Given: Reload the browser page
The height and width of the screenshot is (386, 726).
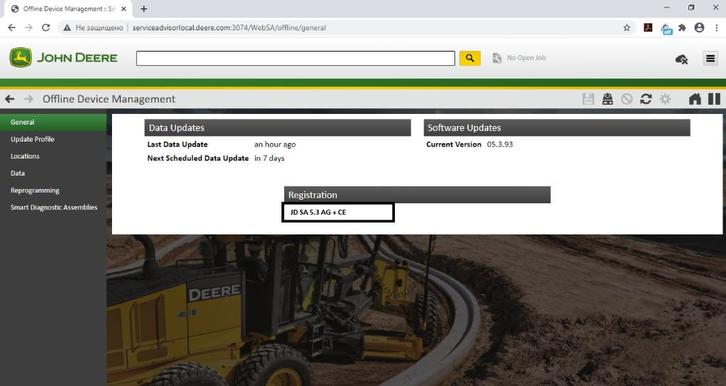Looking at the screenshot, I should click(x=45, y=28).
